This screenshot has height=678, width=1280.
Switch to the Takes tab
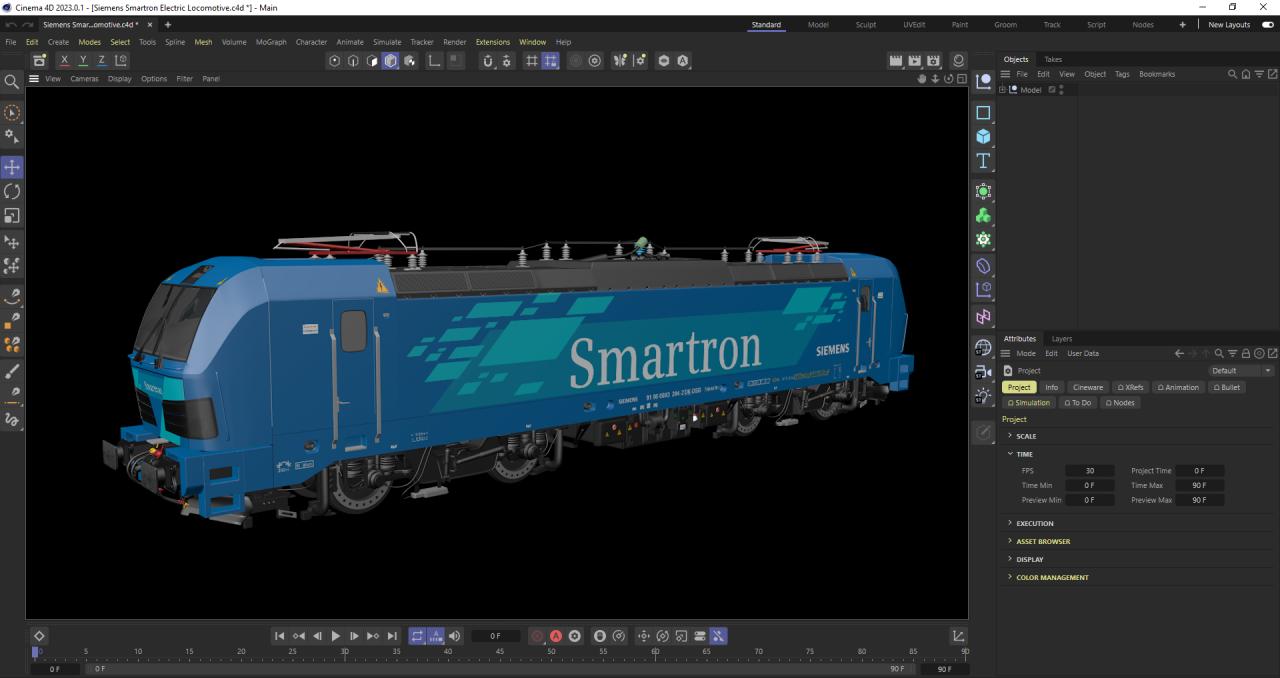coord(1053,59)
